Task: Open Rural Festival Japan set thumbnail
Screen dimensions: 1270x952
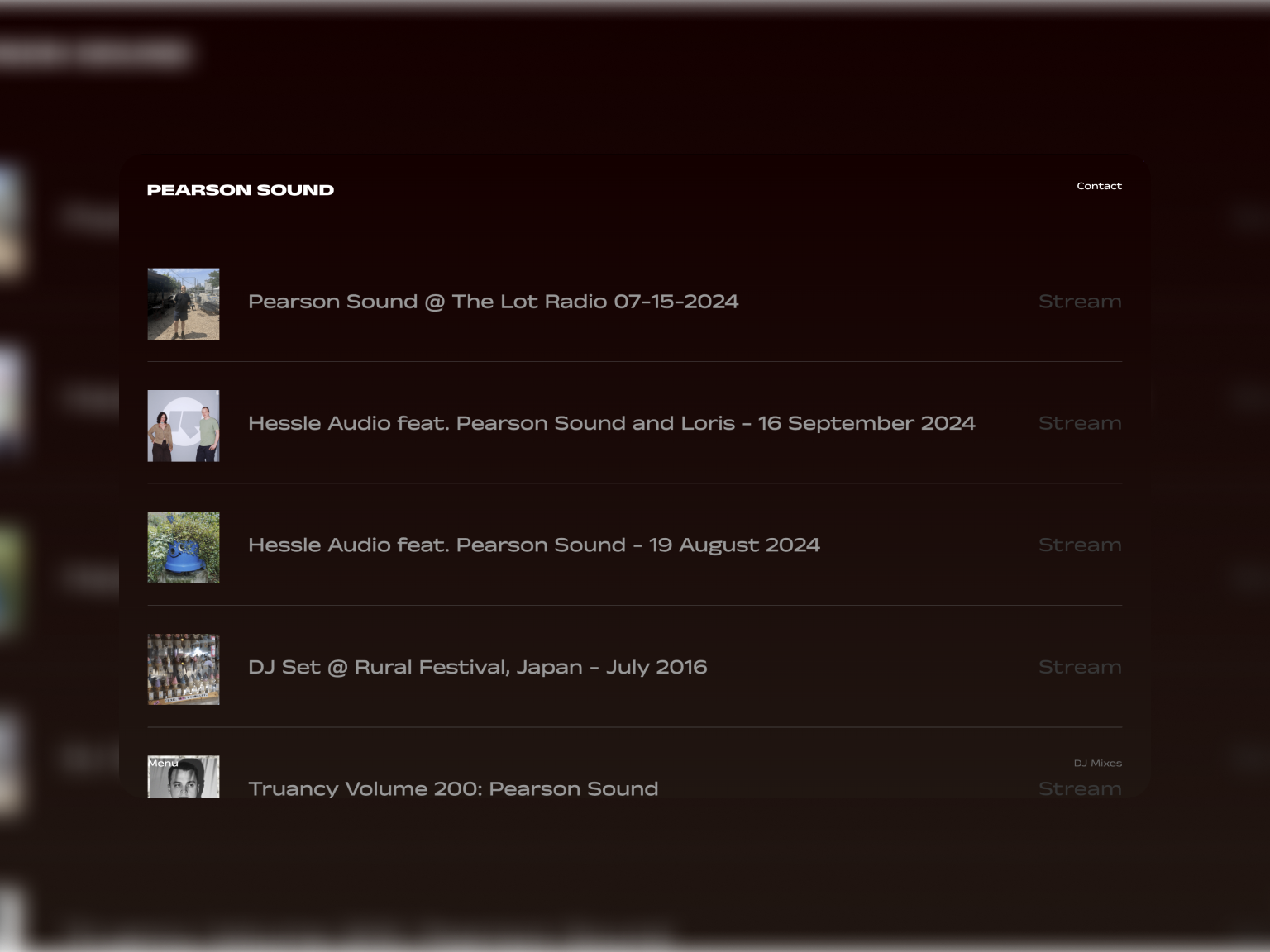Action: pos(184,669)
